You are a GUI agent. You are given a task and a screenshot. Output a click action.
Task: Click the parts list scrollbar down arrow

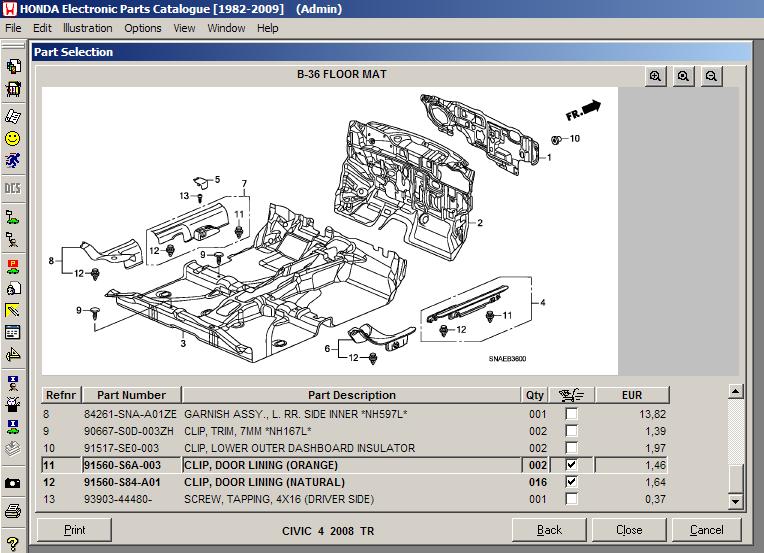point(735,501)
